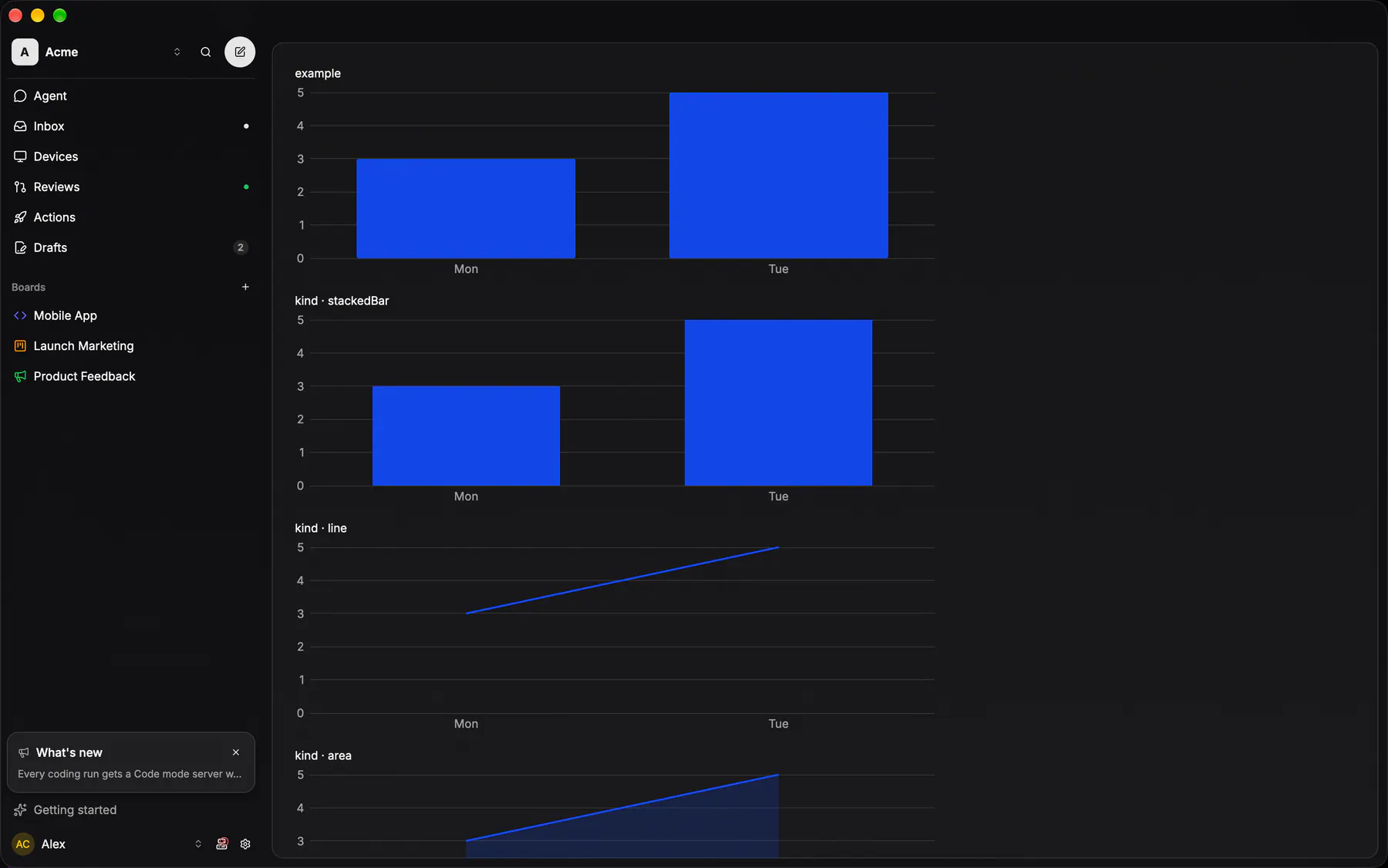The image size is (1388, 868).
Task: Click the rocket icon for Actions
Action: pyautogui.click(x=20, y=217)
